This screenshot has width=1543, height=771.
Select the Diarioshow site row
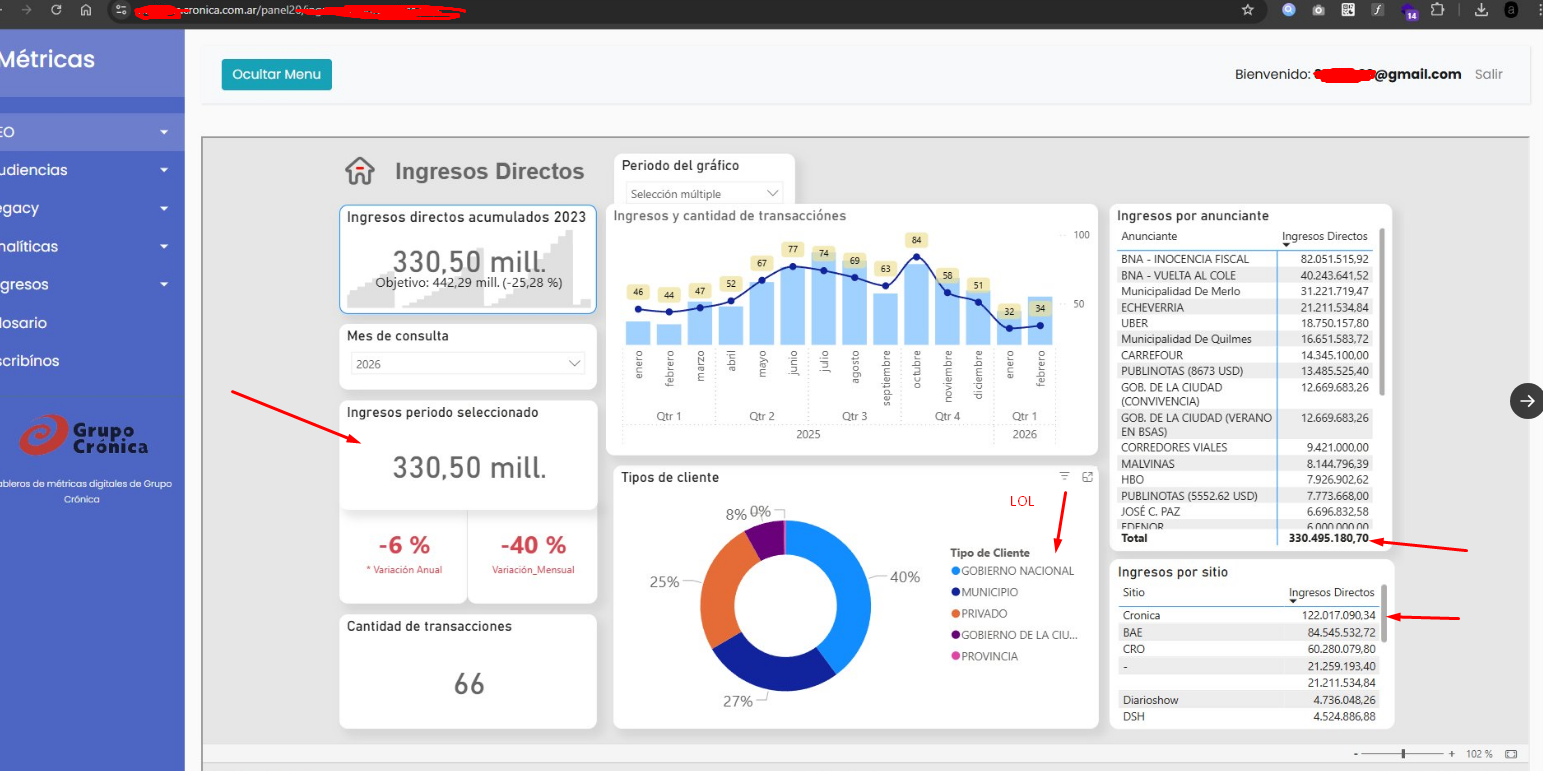click(1249, 700)
